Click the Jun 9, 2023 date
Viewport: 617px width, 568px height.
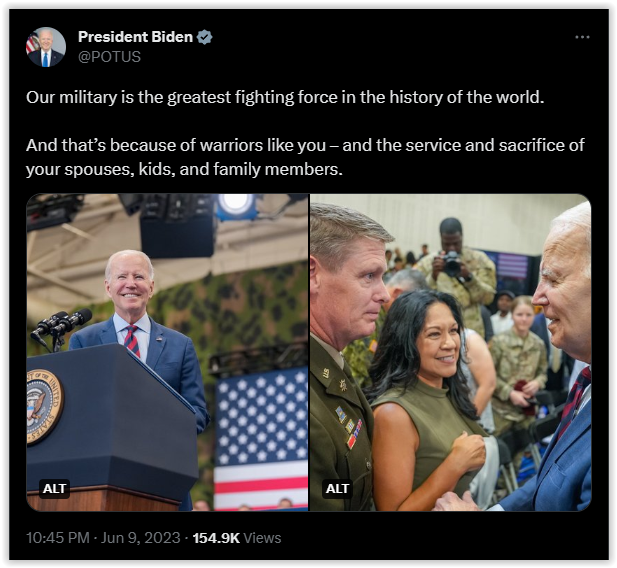coord(140,538)
